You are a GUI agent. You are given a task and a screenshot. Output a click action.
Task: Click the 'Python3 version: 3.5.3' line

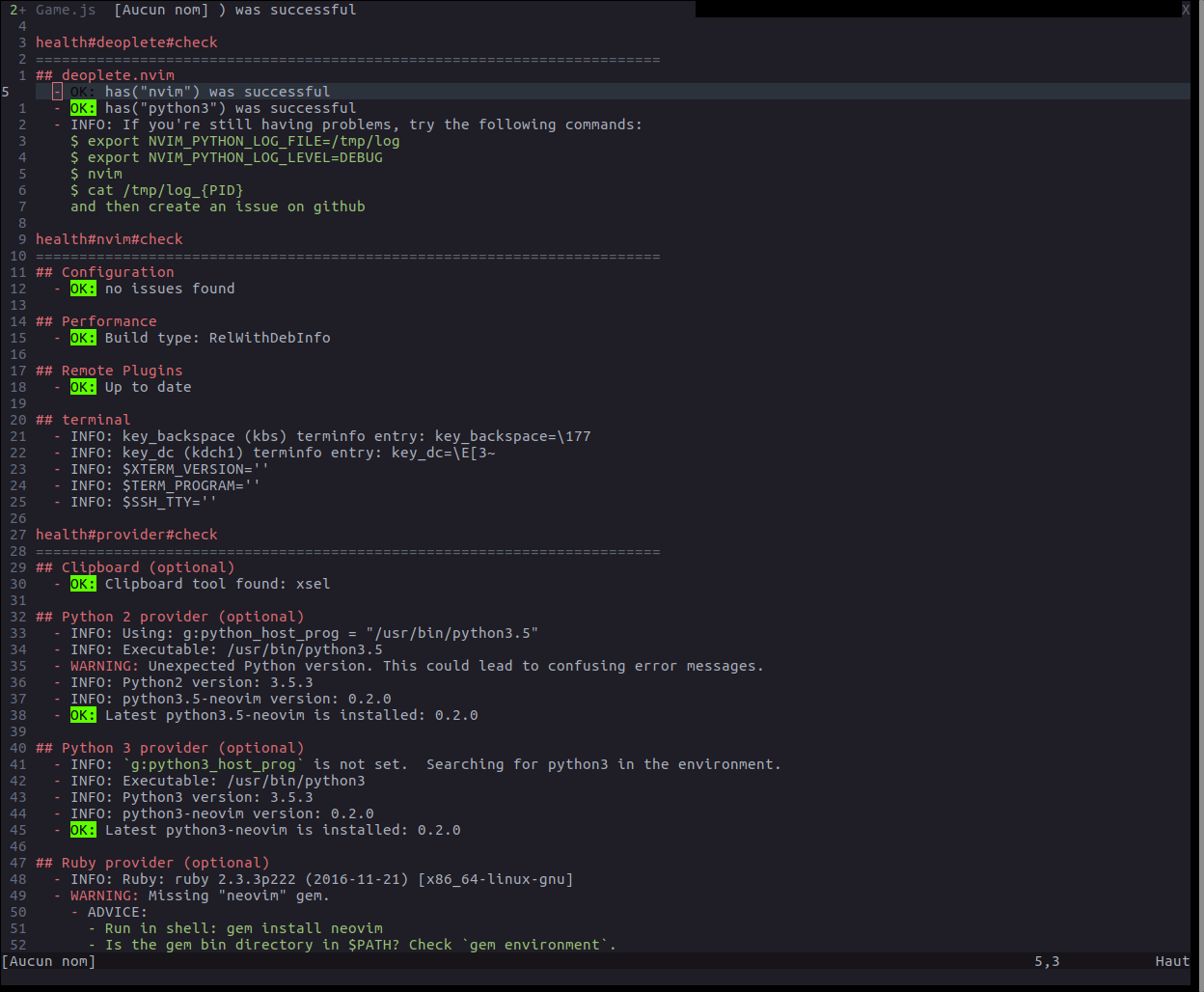[x=183, y=797]
